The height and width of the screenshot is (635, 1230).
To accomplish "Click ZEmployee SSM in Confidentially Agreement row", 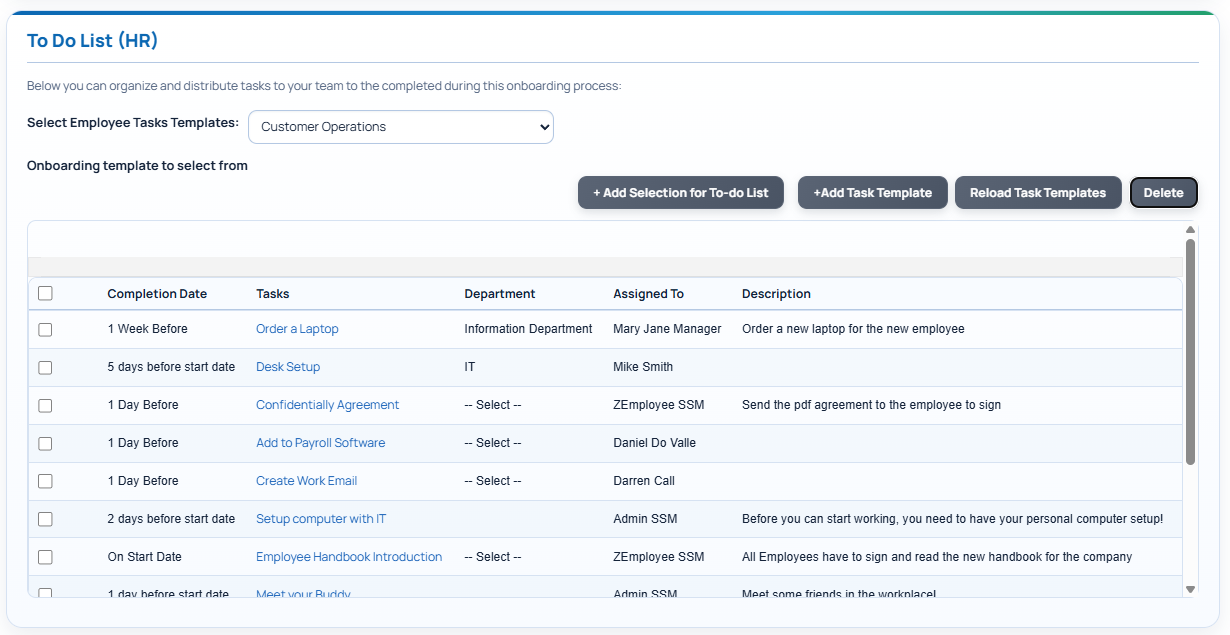I will [x=659, y=405].
